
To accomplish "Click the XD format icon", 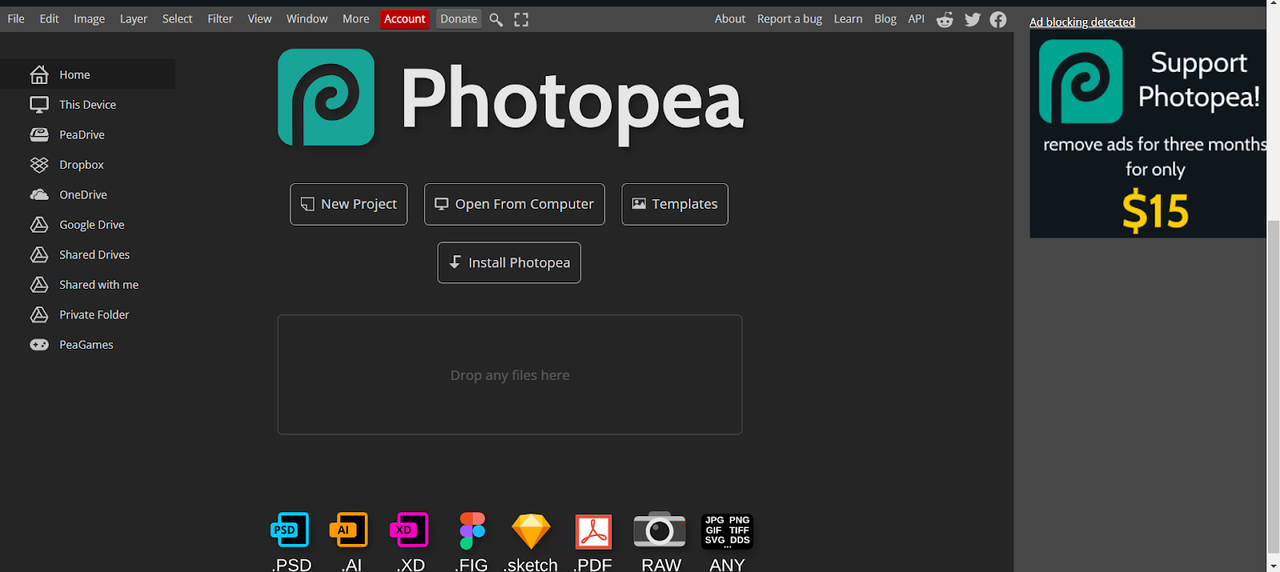I will point(409,530).
